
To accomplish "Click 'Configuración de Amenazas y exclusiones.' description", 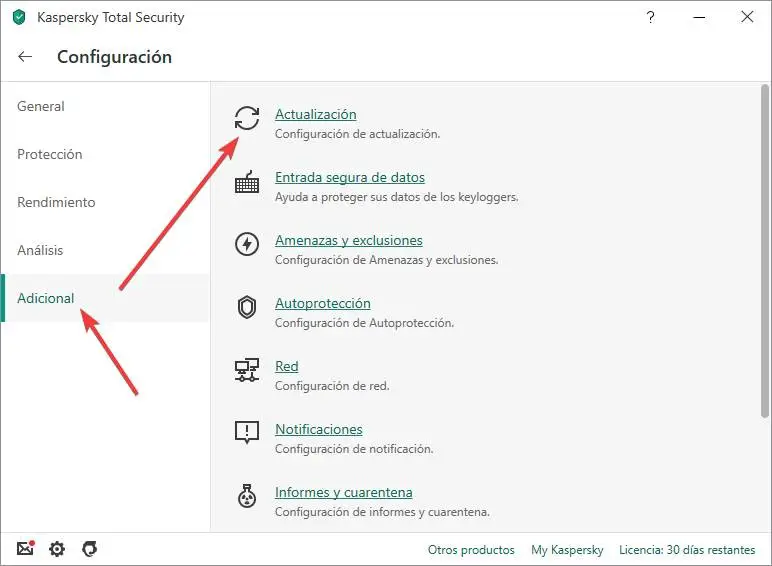I will pyautogui.click(x=386, y=260).
